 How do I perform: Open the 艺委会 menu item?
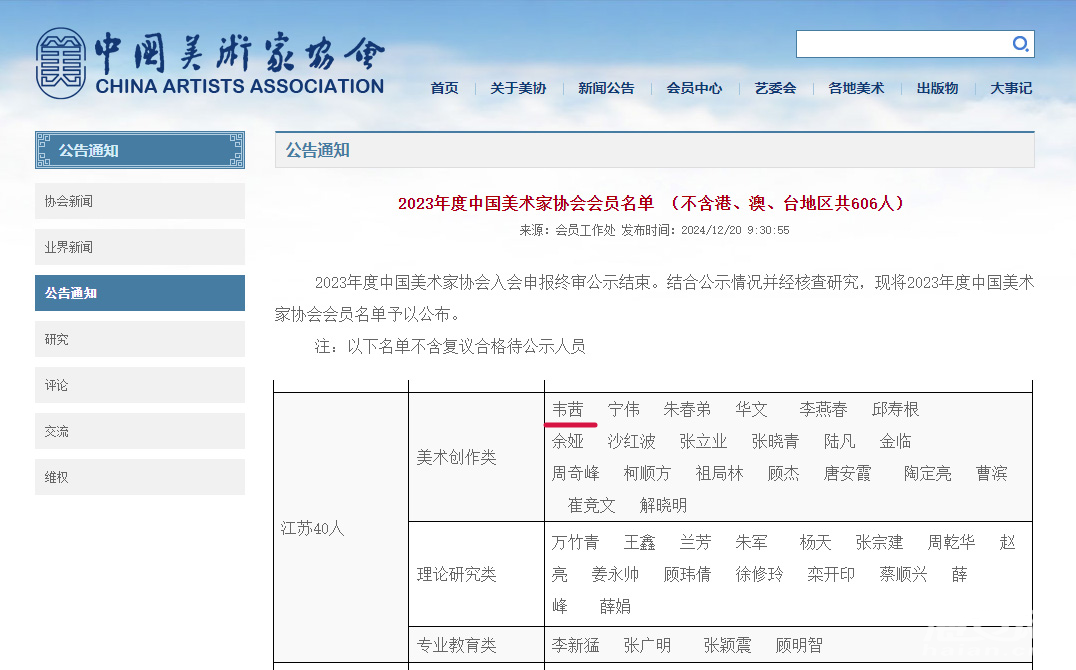click(x=775, y=89)
